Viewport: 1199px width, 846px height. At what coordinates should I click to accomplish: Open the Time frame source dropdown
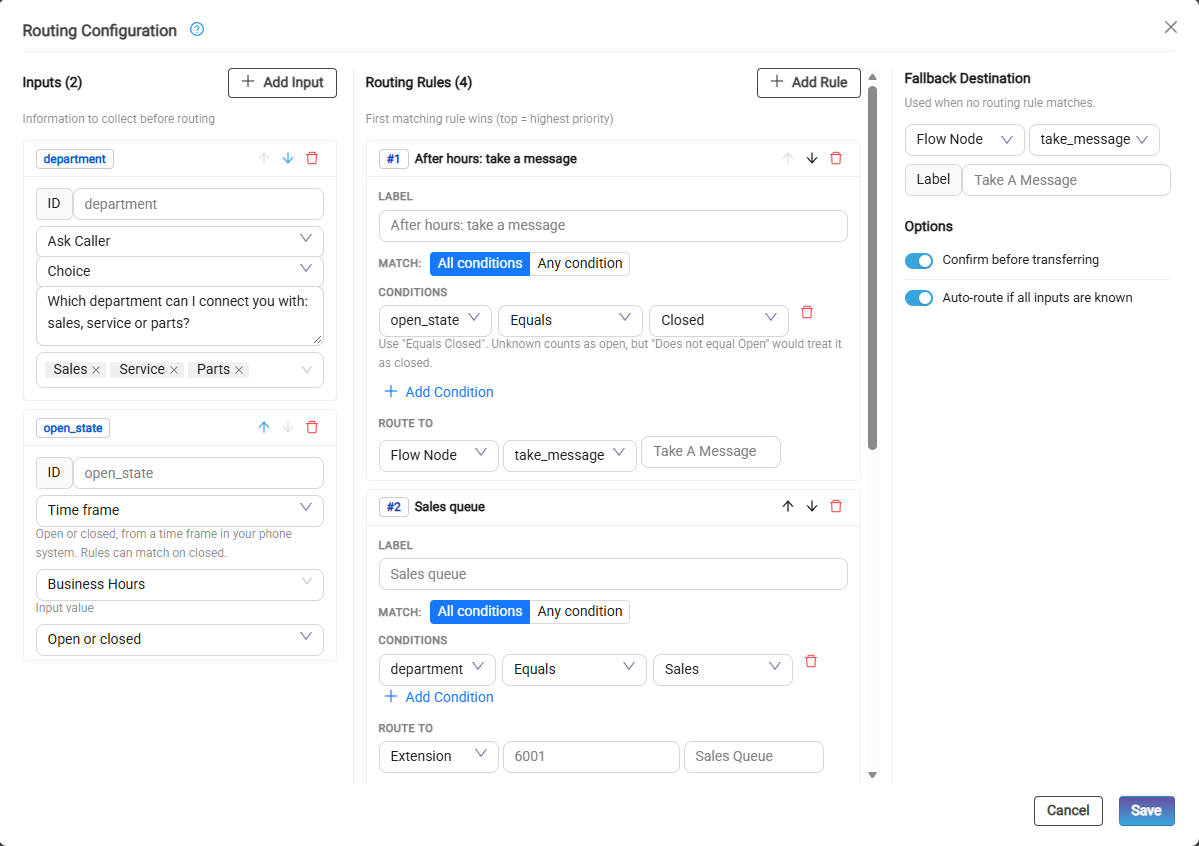[x=180, y=510]
